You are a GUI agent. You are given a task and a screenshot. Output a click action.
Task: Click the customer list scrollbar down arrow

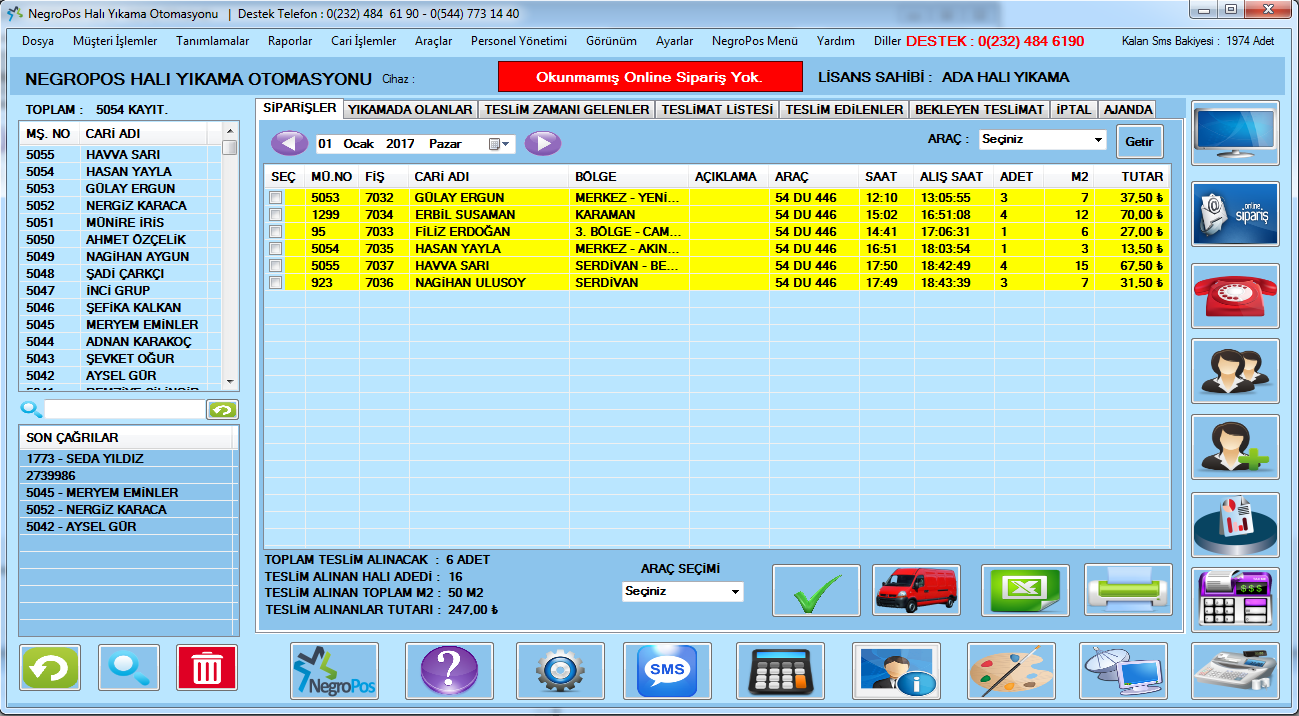pos(230,383)
